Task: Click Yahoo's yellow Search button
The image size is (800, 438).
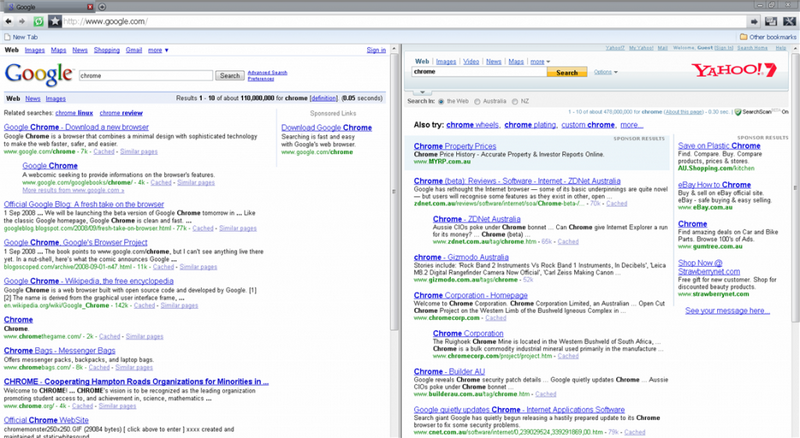Action: pyautogui.click(x=567, y=72)
